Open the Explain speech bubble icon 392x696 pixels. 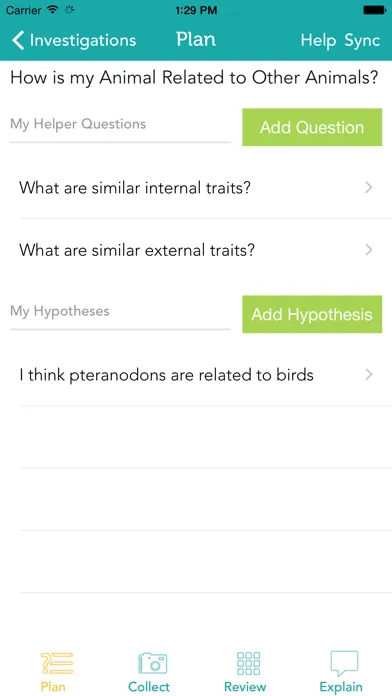[x=344, y=663]
